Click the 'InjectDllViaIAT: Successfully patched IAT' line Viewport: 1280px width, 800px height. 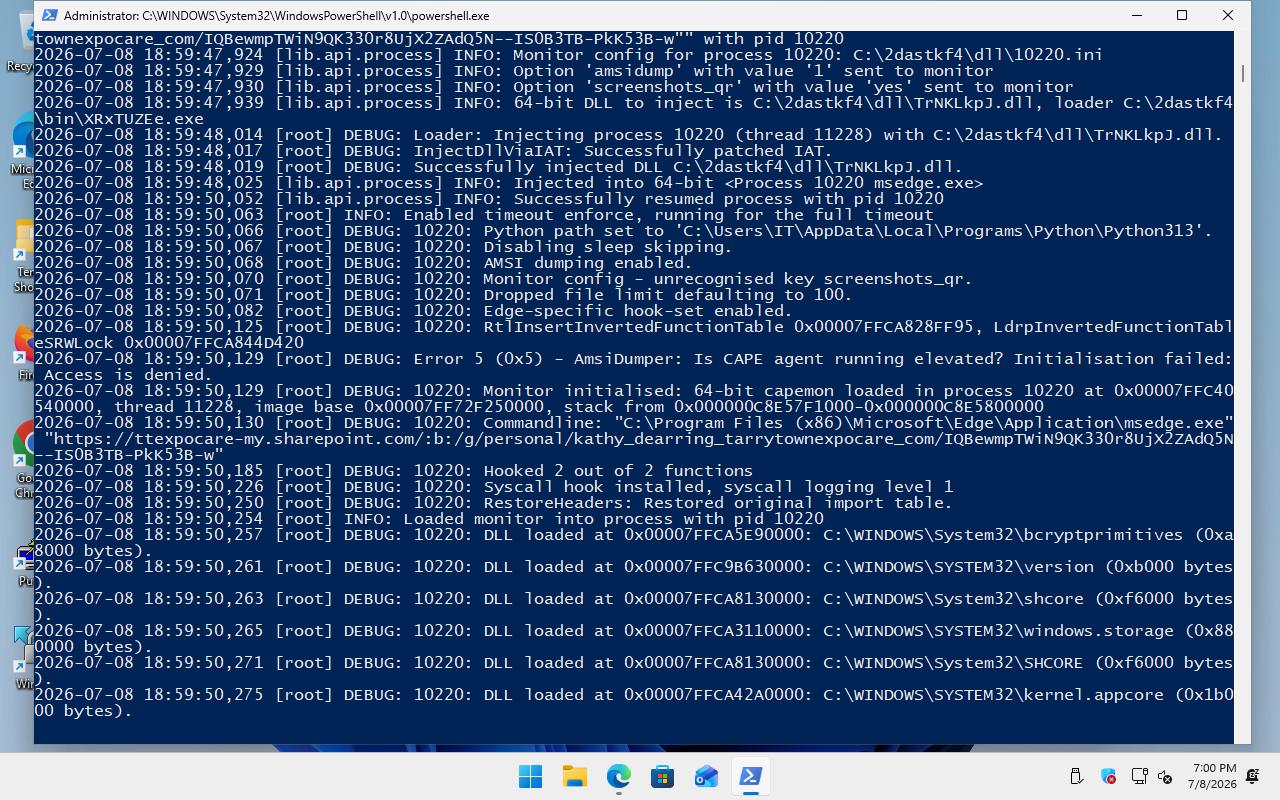pyautogui.click(x=433, y=151)
